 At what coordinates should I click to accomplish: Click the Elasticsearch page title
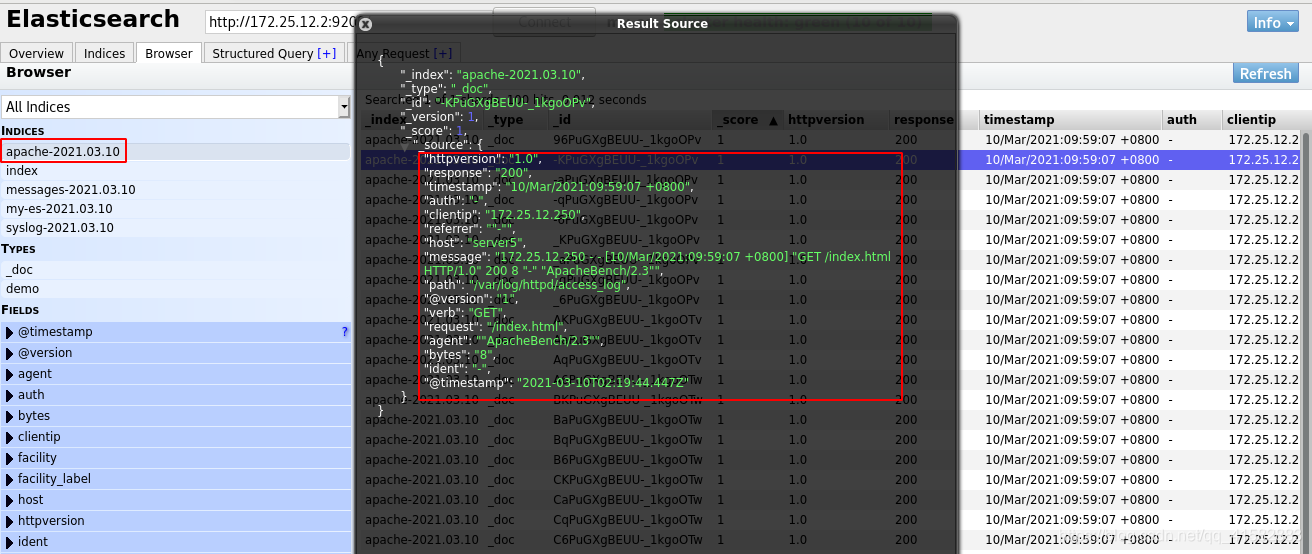point(93,19)
